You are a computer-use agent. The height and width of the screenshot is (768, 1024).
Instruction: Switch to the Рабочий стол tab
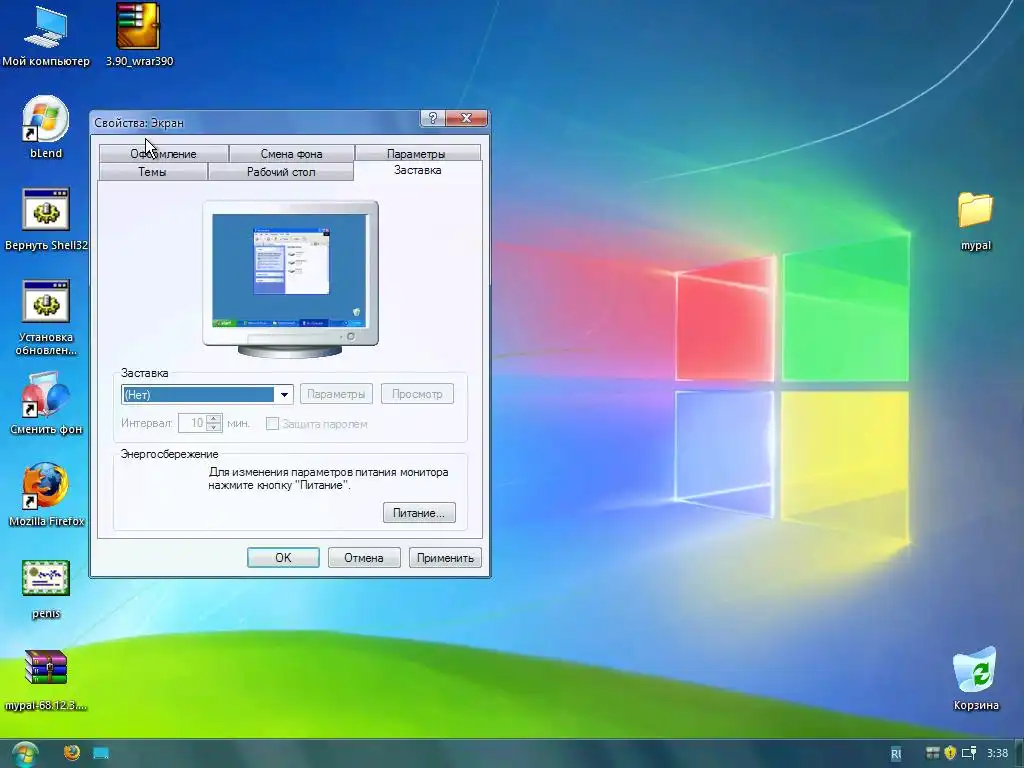point(281,172)
